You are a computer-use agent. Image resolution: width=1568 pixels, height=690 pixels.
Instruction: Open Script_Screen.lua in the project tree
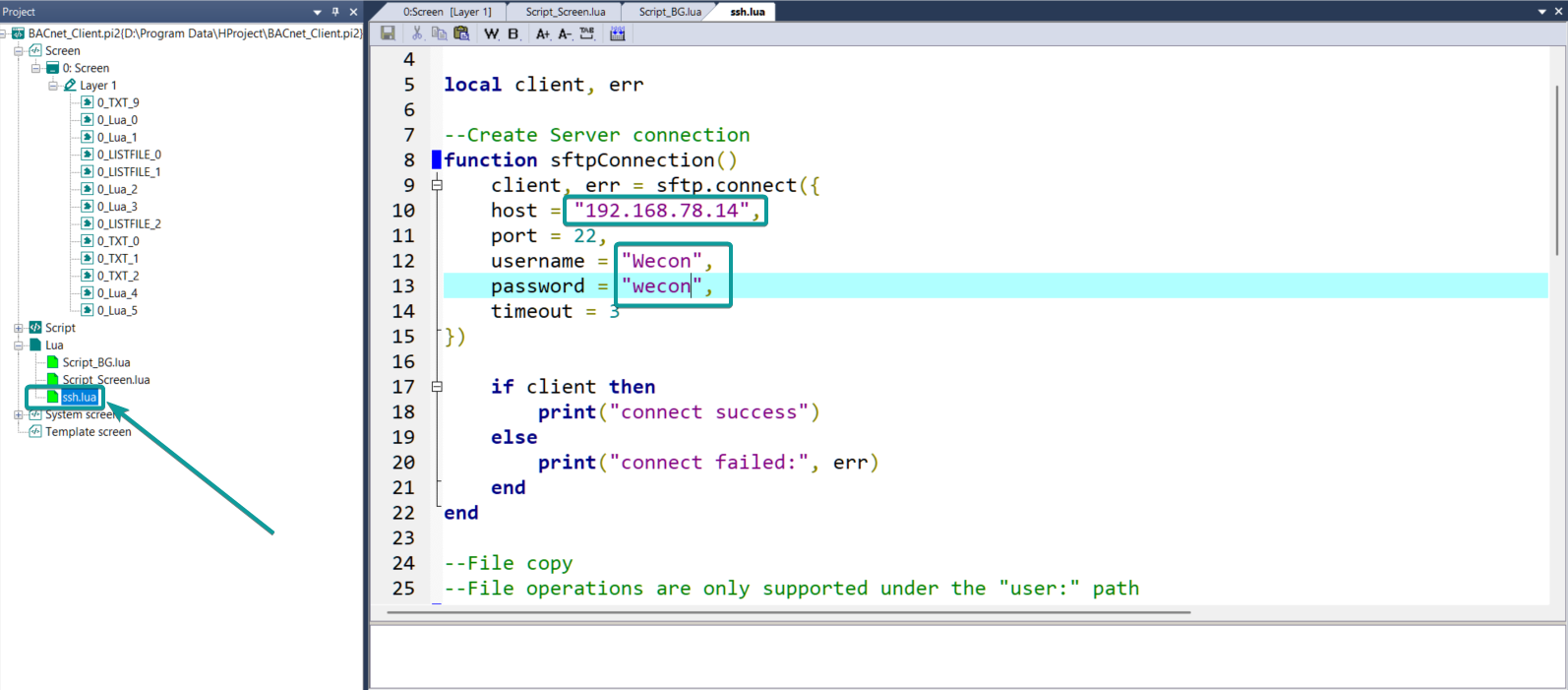tap(106, 380)
